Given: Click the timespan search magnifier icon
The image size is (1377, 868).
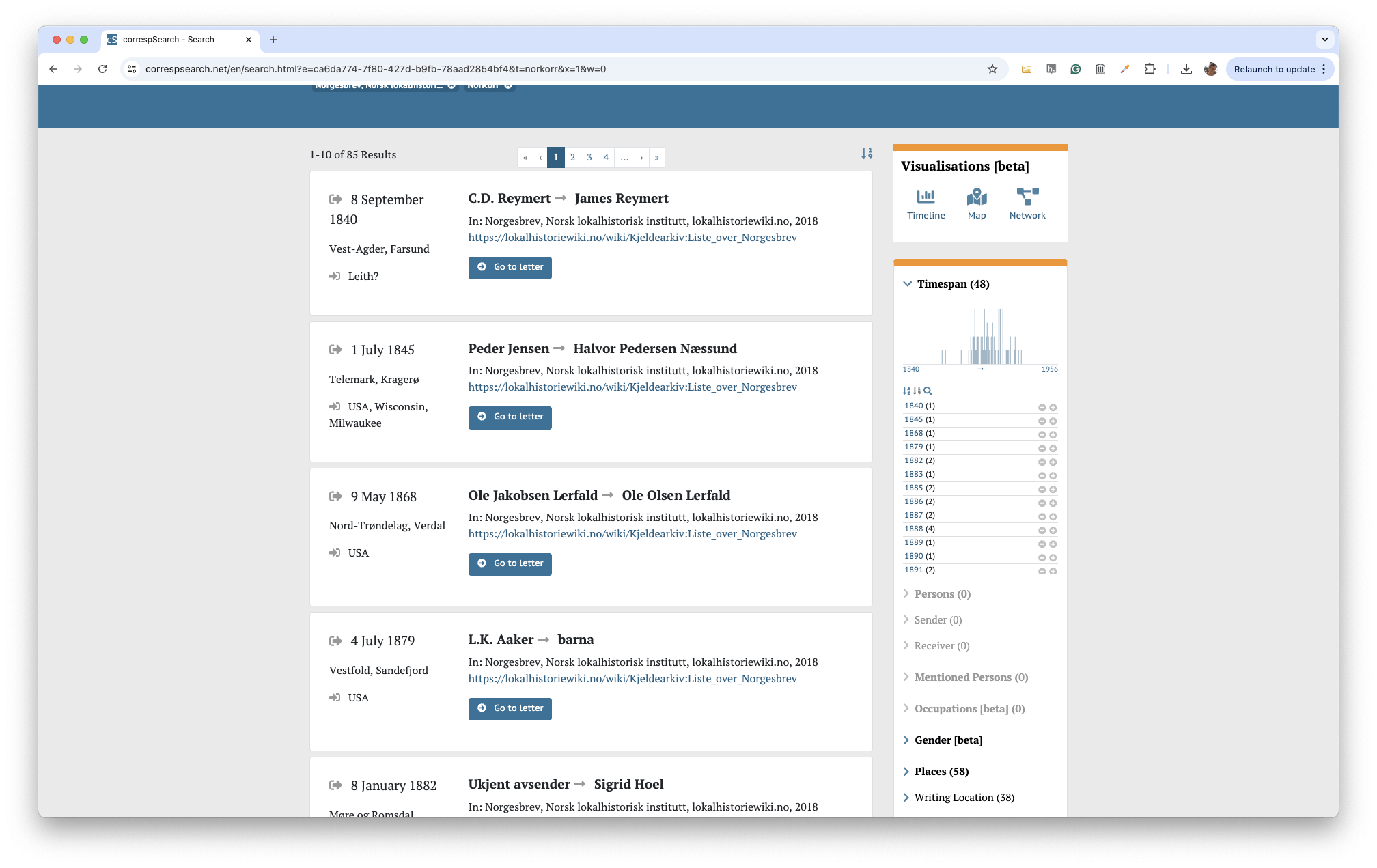Looking at the screenshot, I should (x=928, y=391).
